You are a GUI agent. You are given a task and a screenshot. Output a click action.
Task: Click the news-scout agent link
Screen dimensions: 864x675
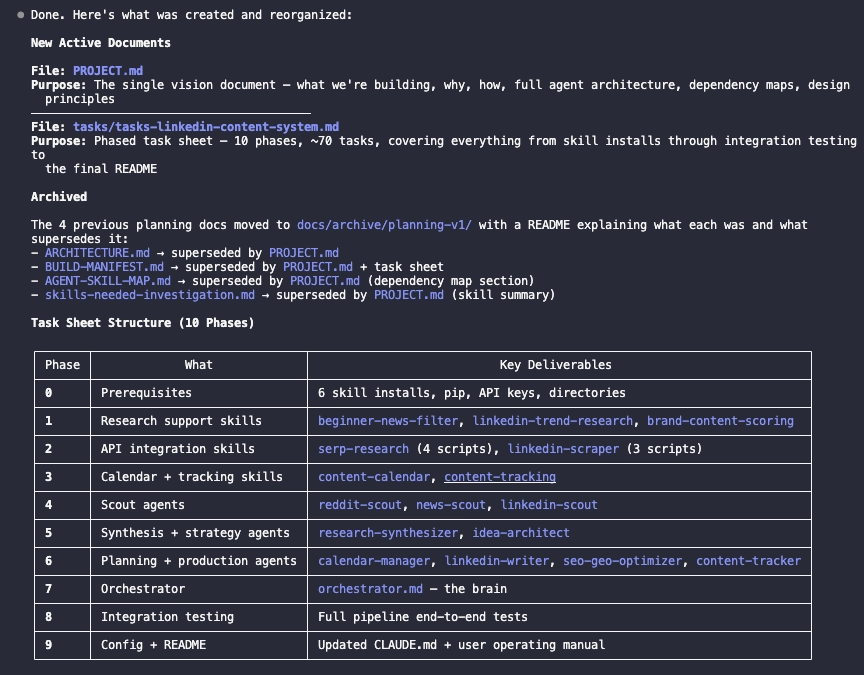point(451,505)
